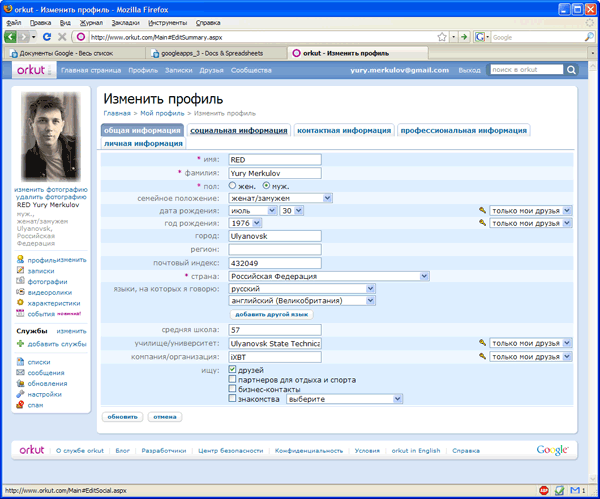The image size is (600, 499).
Task: Open the английский (Великобритания) language dropdown
Action: (302, 300)
